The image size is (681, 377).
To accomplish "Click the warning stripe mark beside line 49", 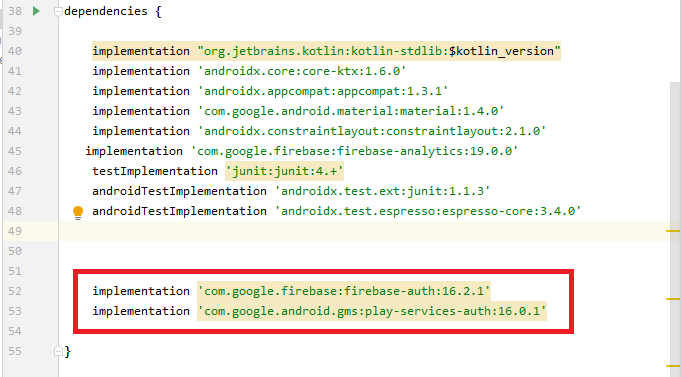I will [x=673, y=231].
